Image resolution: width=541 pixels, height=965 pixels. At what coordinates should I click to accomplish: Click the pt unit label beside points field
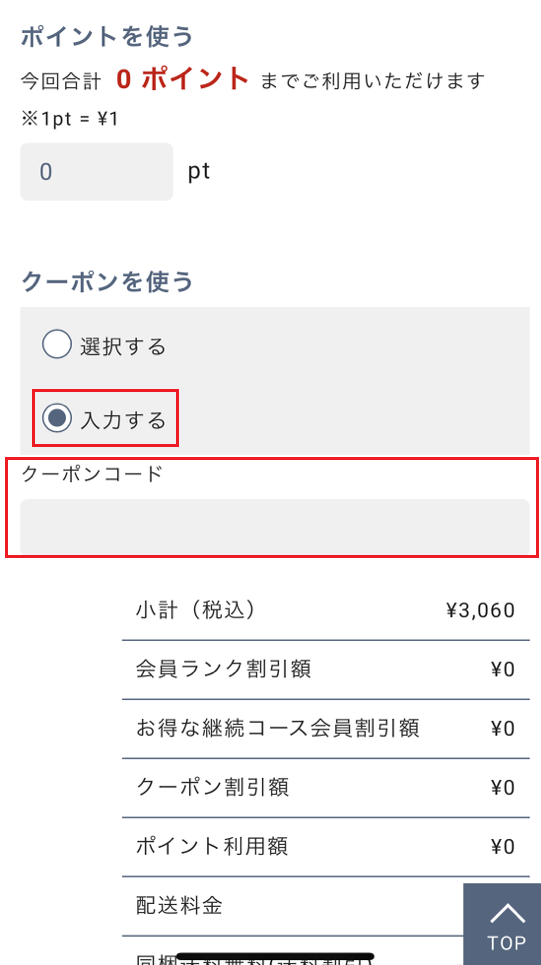tap(199, 172)
